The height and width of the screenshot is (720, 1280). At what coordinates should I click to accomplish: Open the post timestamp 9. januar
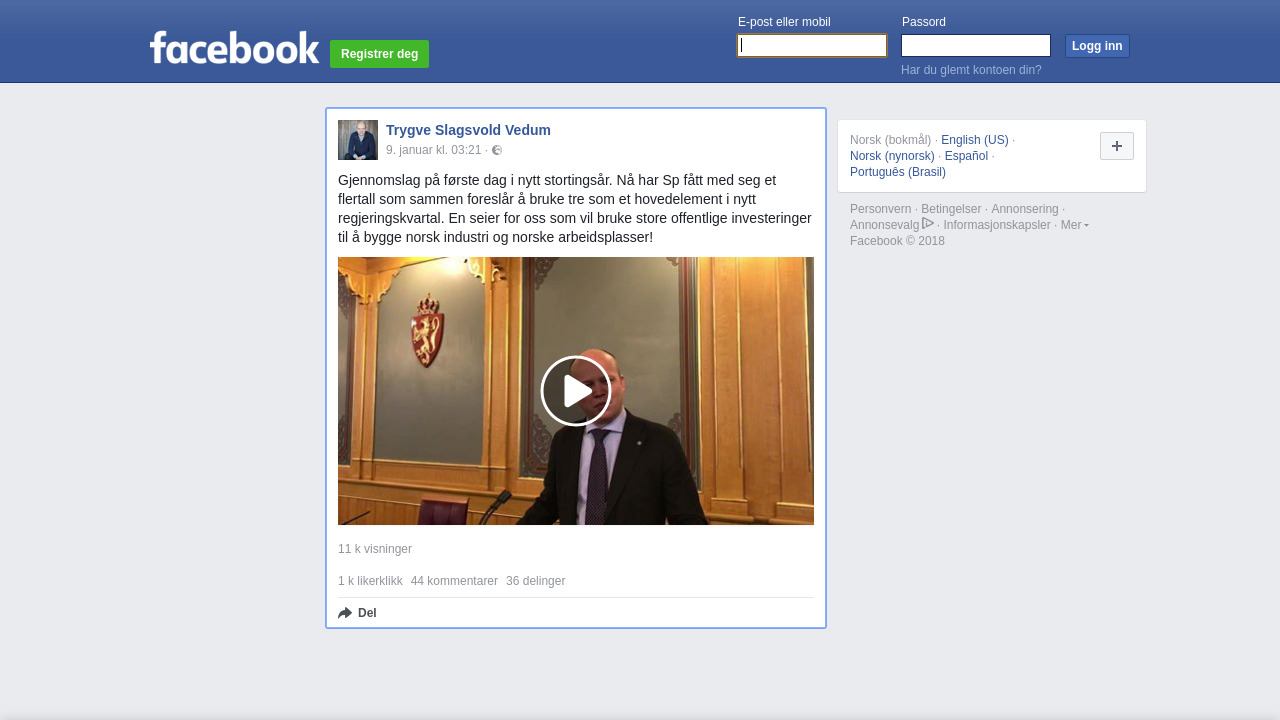coord(434,150)
